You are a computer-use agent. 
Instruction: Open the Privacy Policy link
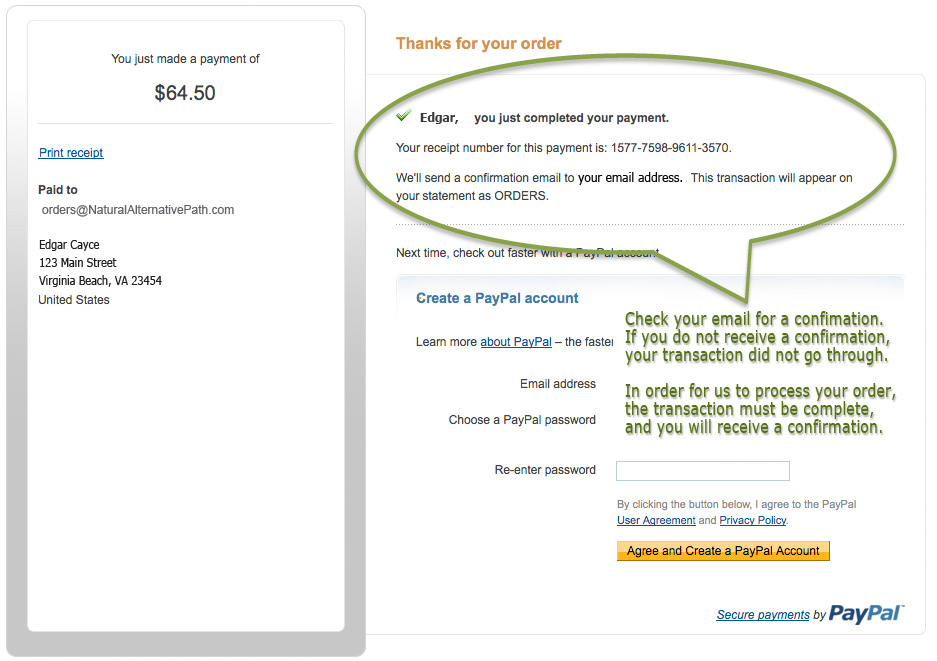753,520
